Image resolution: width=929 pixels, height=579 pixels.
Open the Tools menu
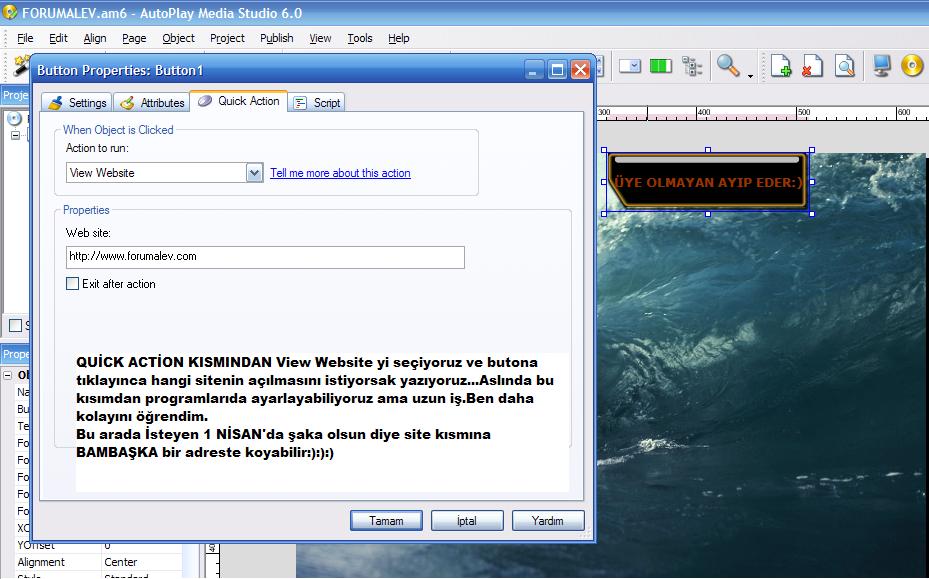360,38
